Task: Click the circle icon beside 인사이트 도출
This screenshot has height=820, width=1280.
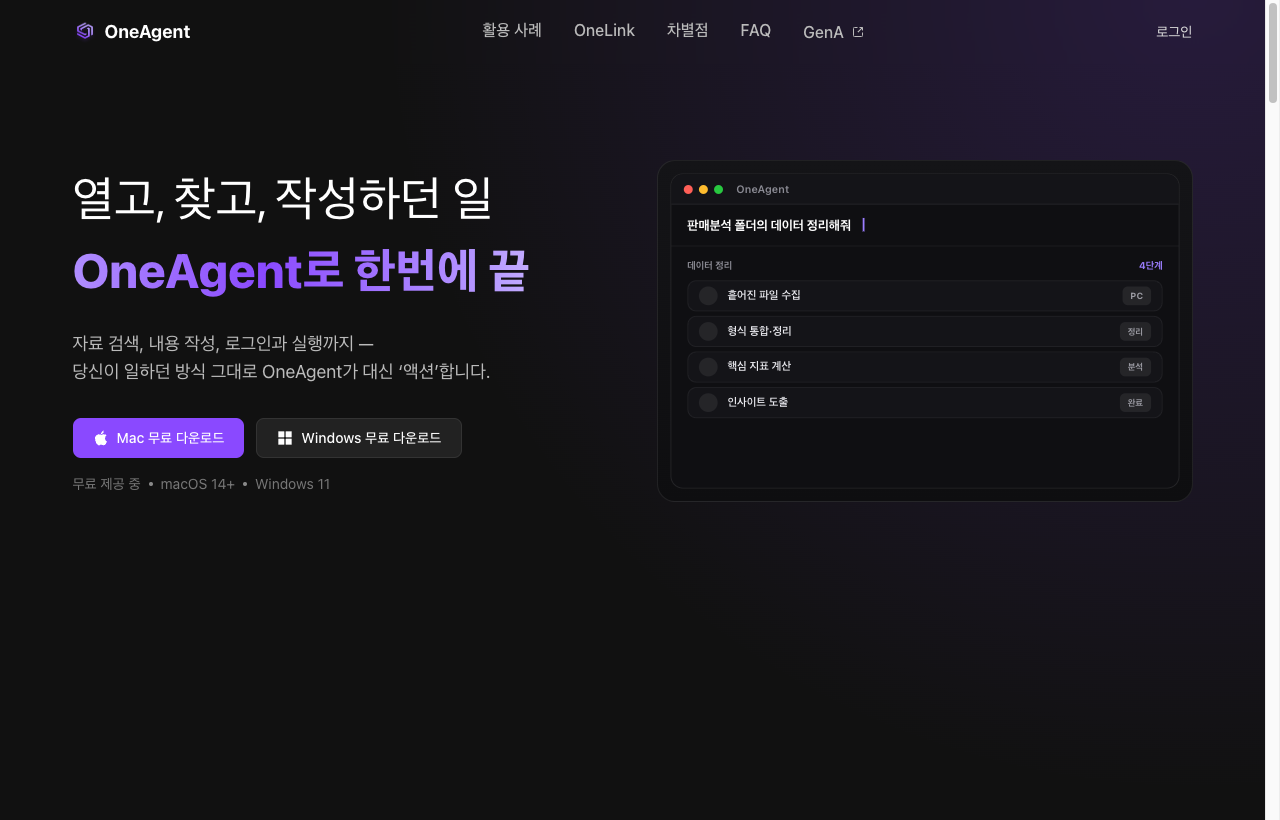Action: coord(708,402)
